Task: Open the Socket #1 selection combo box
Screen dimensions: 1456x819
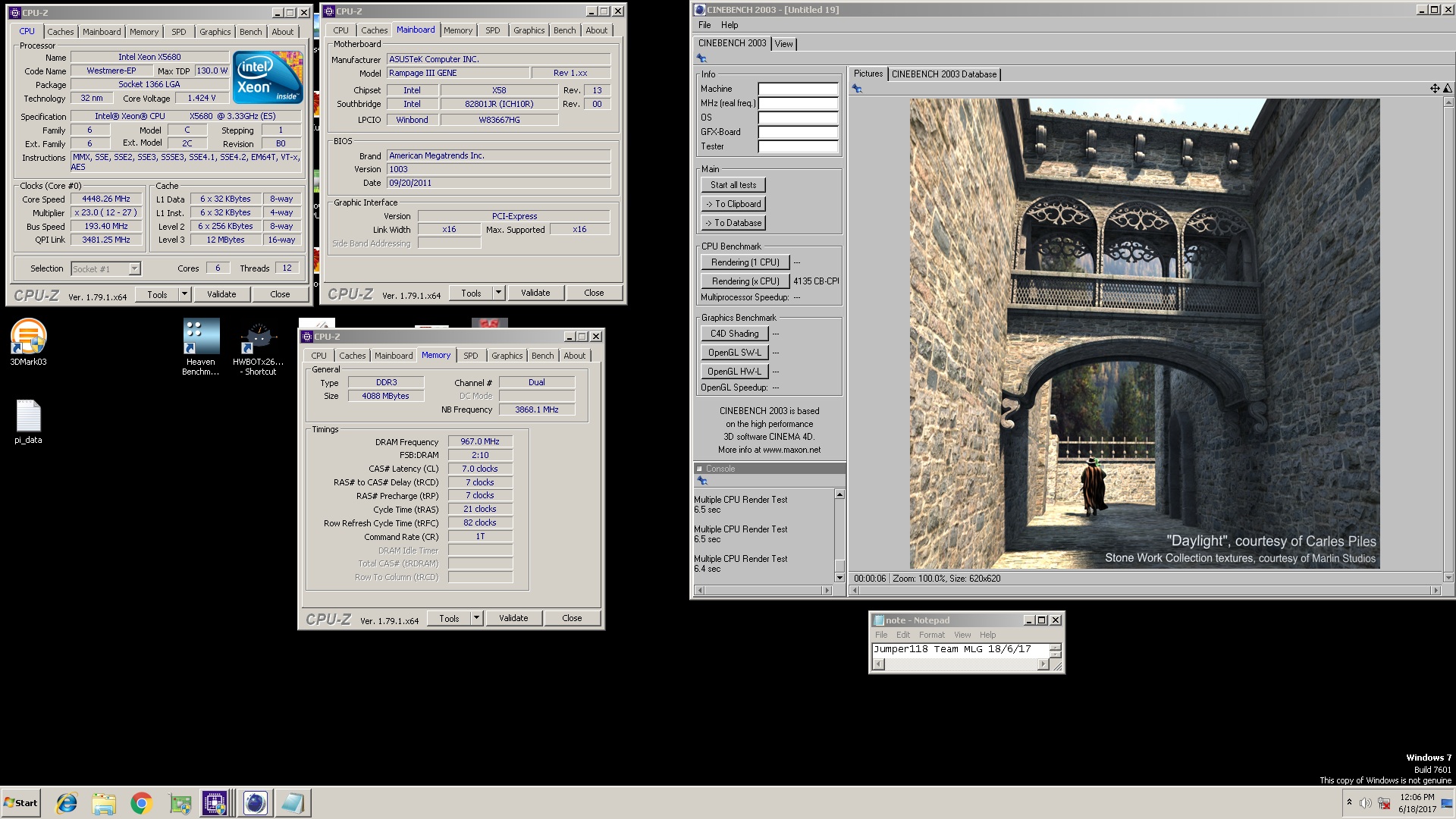Action: (x=106, y=268)
